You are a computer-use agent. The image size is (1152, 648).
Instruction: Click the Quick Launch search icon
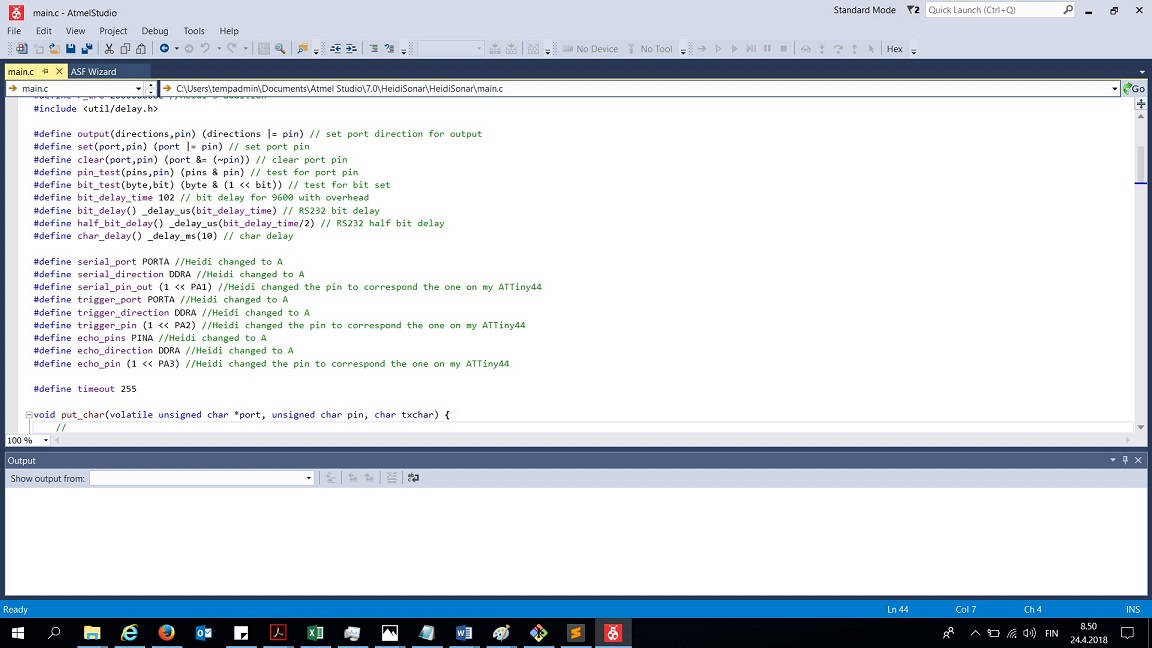[1068, 10]
